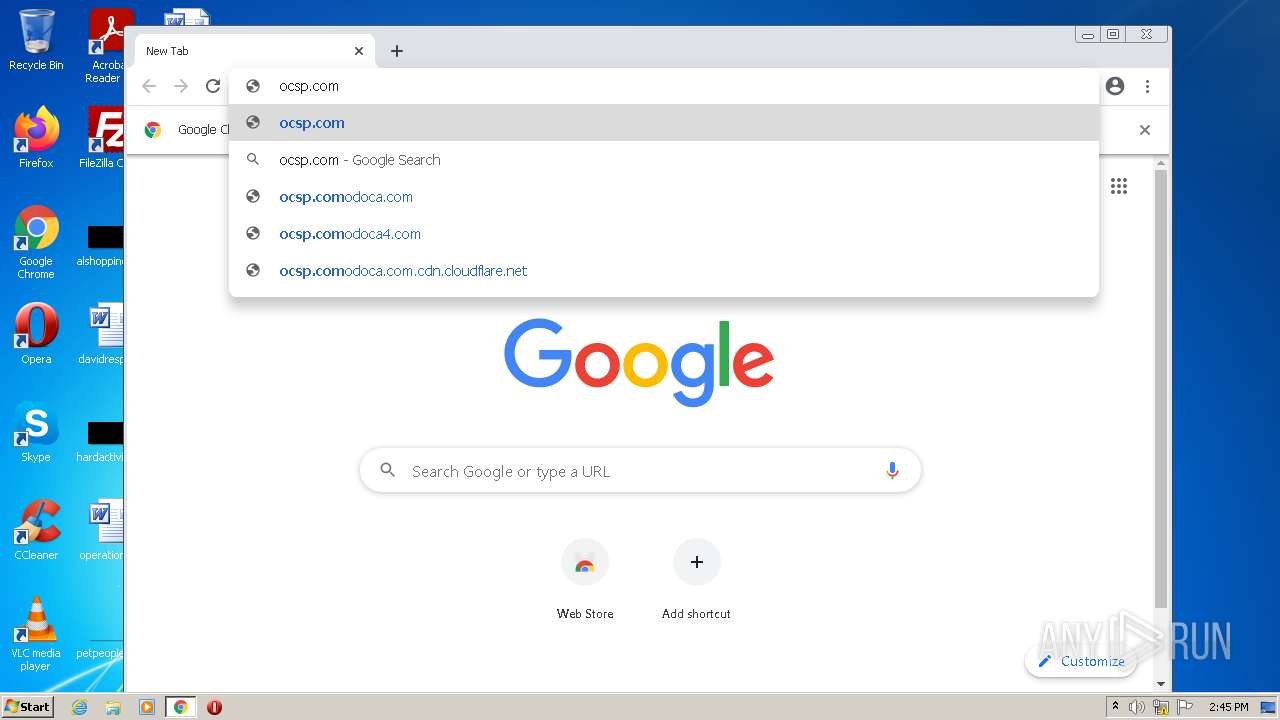Reload the page with refresh icon
1280x720 pixels.
click(213, 86)
